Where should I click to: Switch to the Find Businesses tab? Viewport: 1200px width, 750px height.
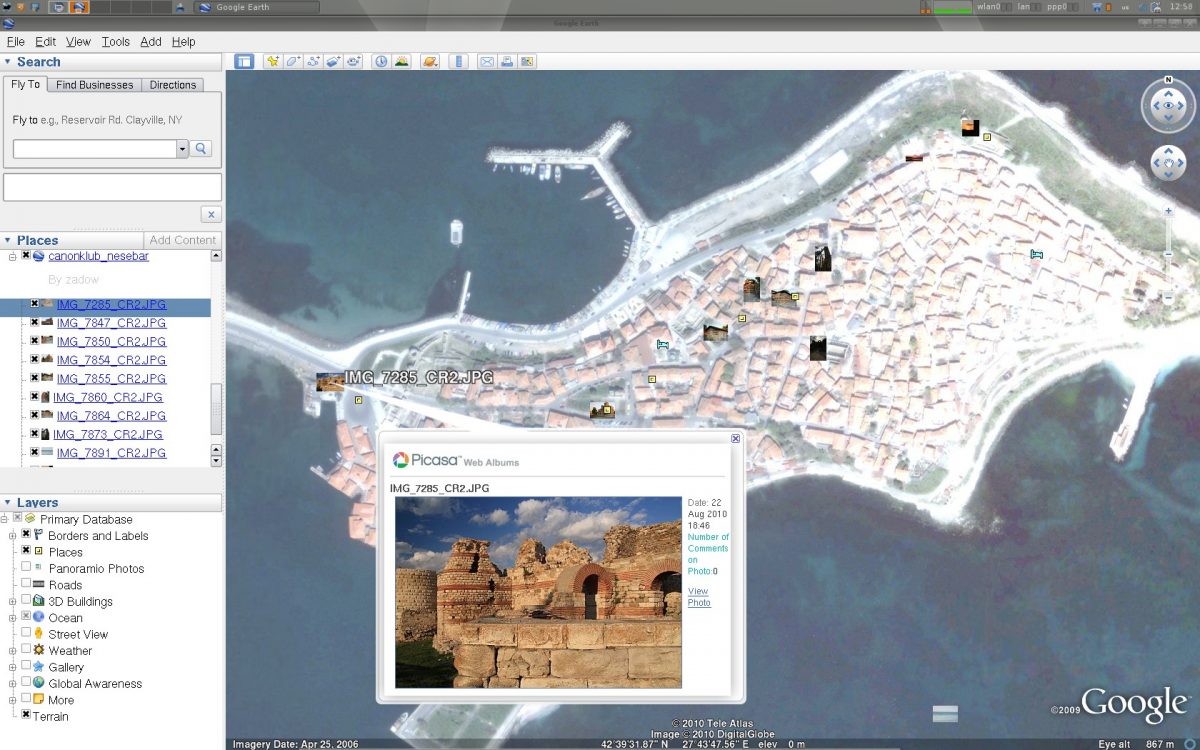(x=94, y=85)
